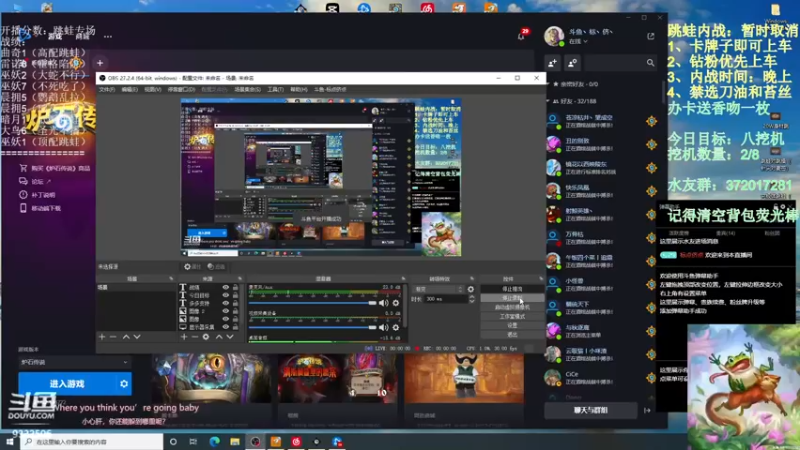The height and width of the screenshot is (450, 800).
Task: Click Battle.net notification bell icon
Action: pyautogui.click(x=521, y=36)
